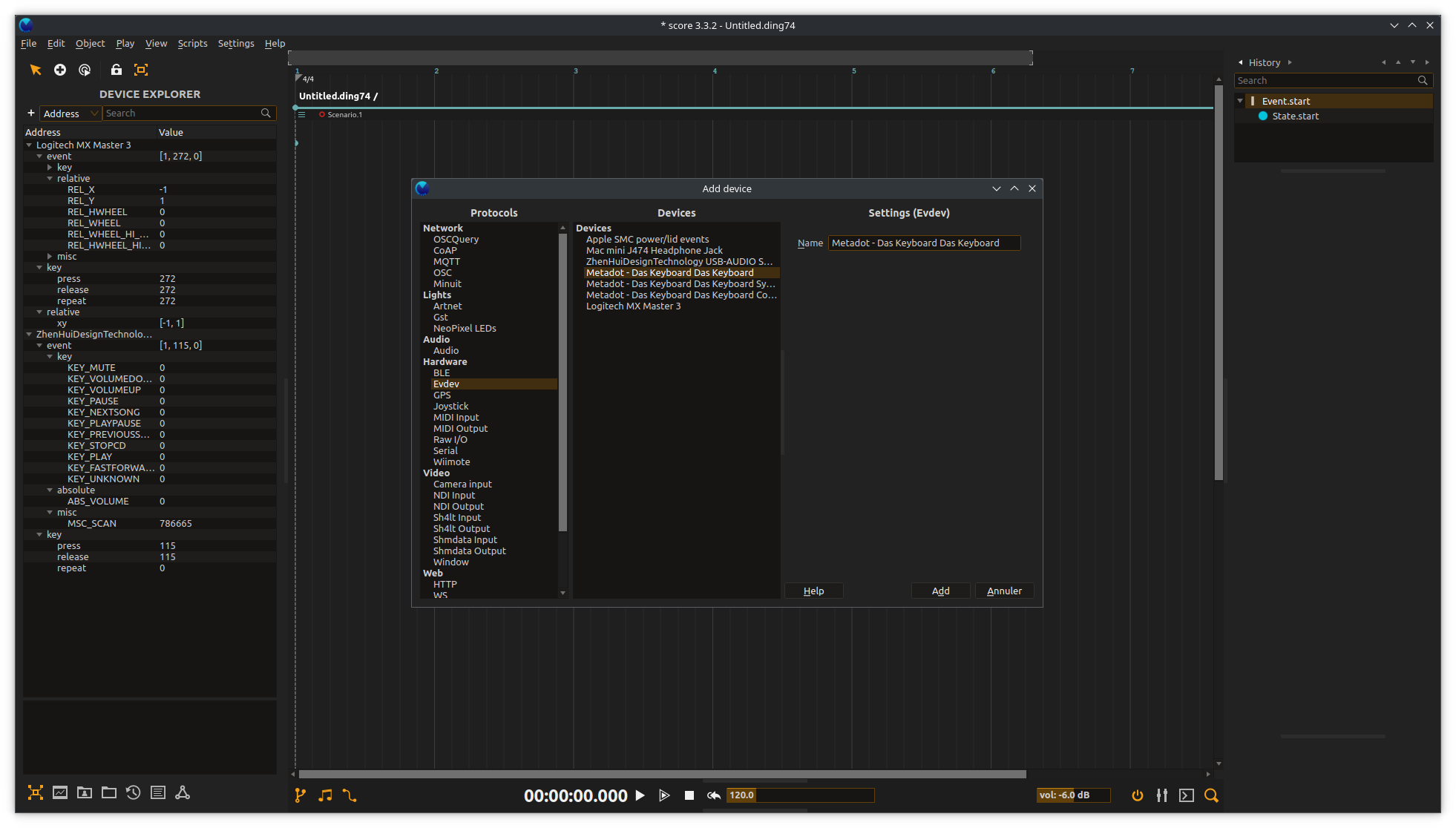The height and width of the screenshot is (828, 1456).
Task: Open the Scripts menu
Action: 192,43
